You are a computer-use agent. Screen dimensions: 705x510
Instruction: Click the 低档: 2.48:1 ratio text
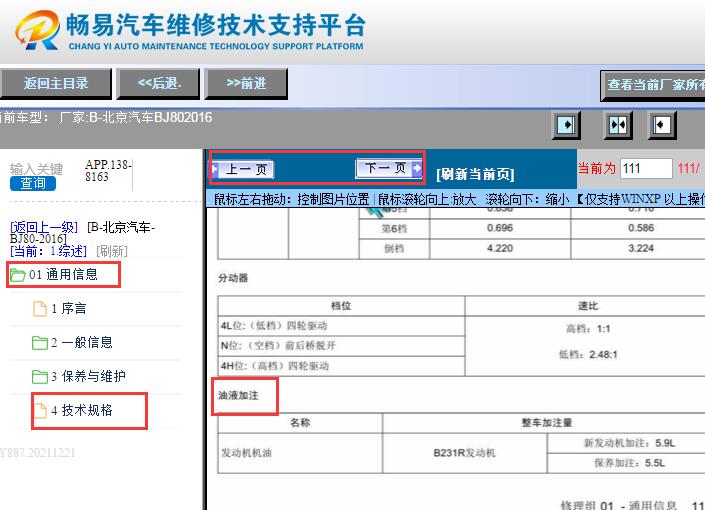tap(588, 355)
